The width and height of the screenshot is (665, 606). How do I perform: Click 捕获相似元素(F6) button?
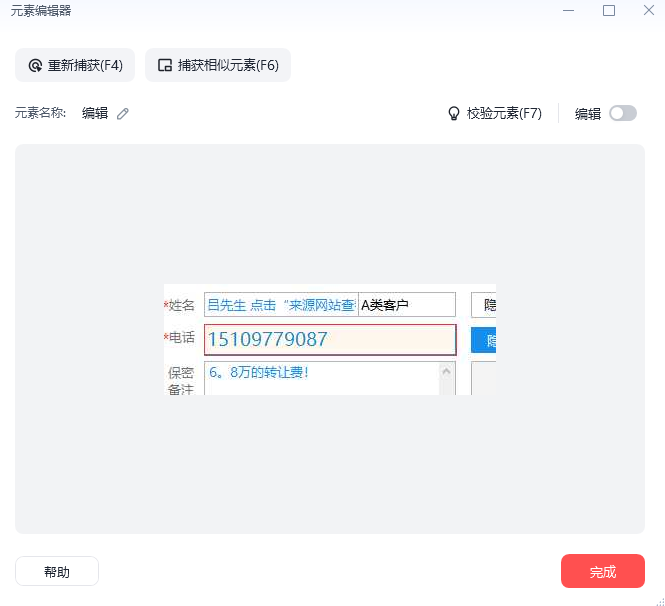click(218, 65)
